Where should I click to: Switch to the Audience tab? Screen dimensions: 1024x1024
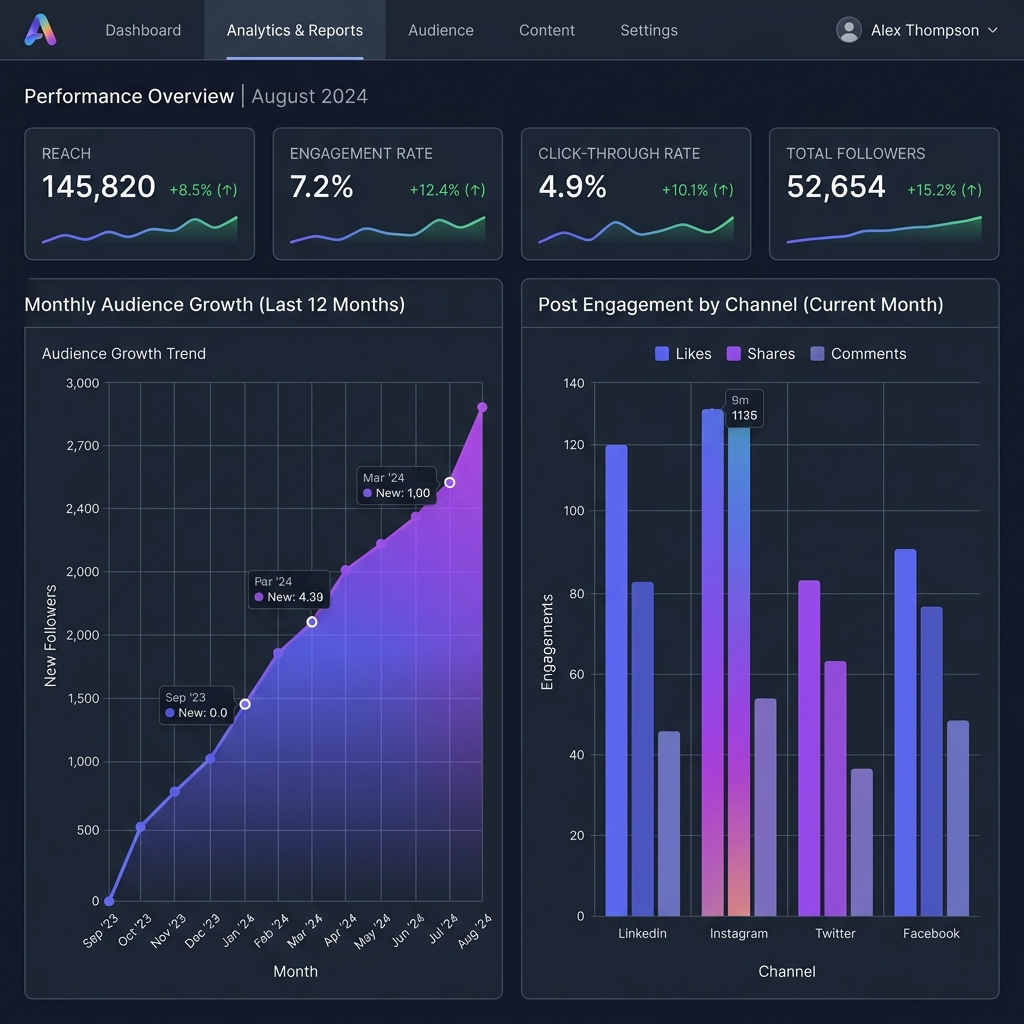tap(441, 30)
